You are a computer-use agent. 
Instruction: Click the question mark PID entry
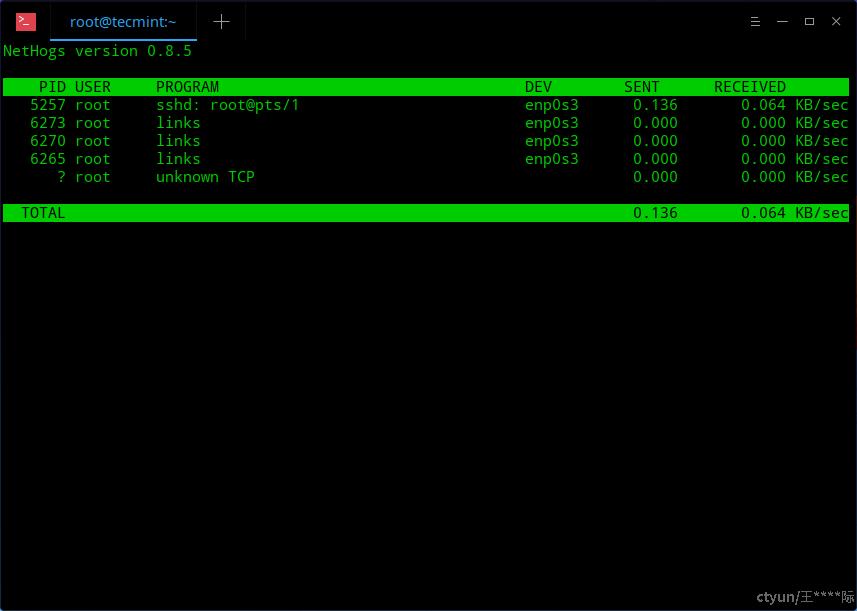pyautogui.click(x=61, y=177)
